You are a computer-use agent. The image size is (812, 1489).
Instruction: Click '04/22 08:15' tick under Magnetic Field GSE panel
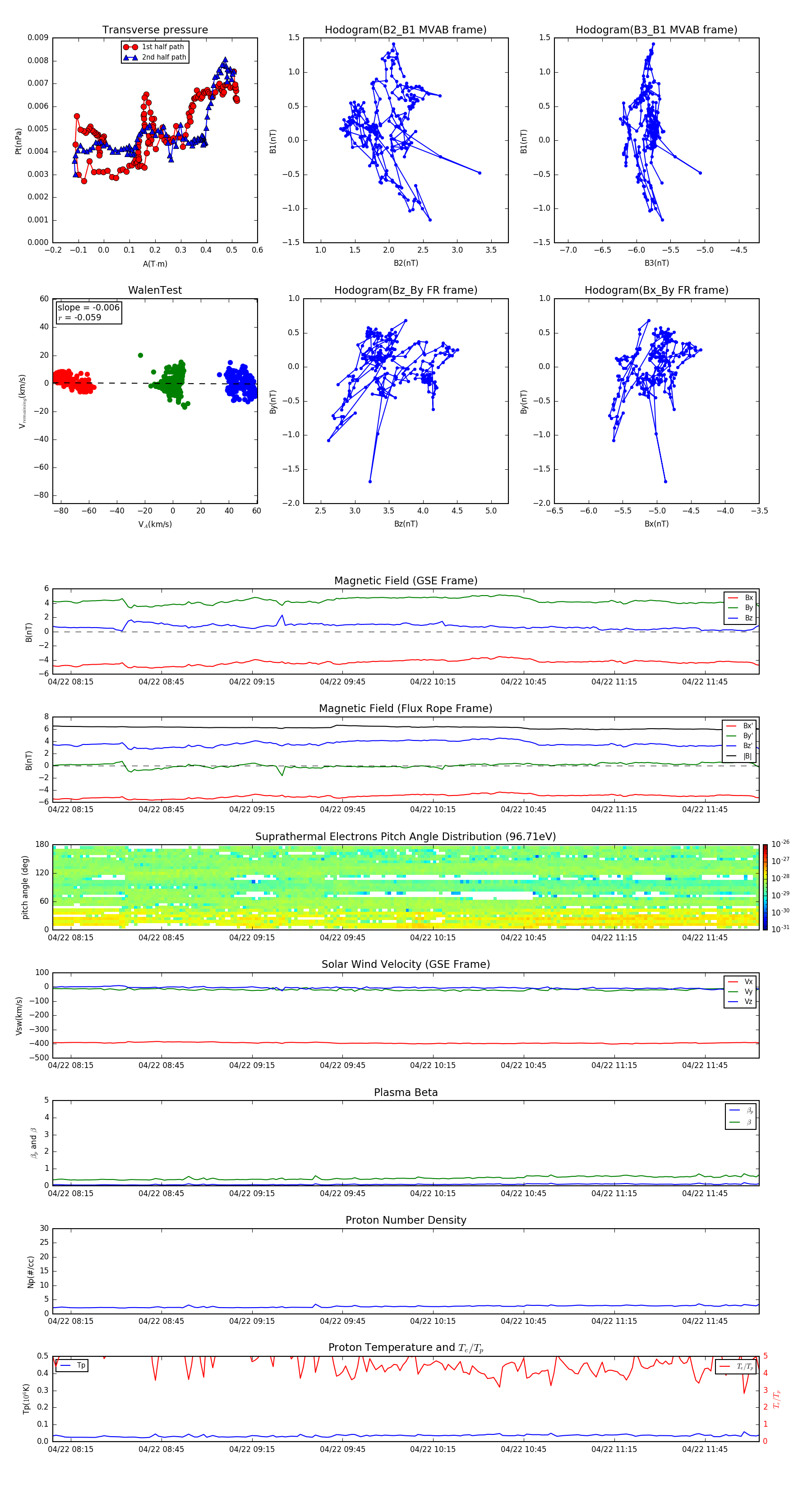(x=70, y=682)
